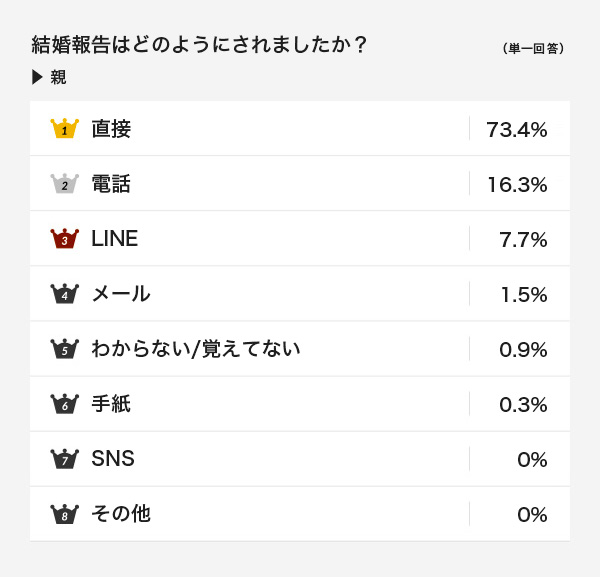Screen dimensions: 600x577
Task: Click the rank 5 crown icon
Action: 65,349
